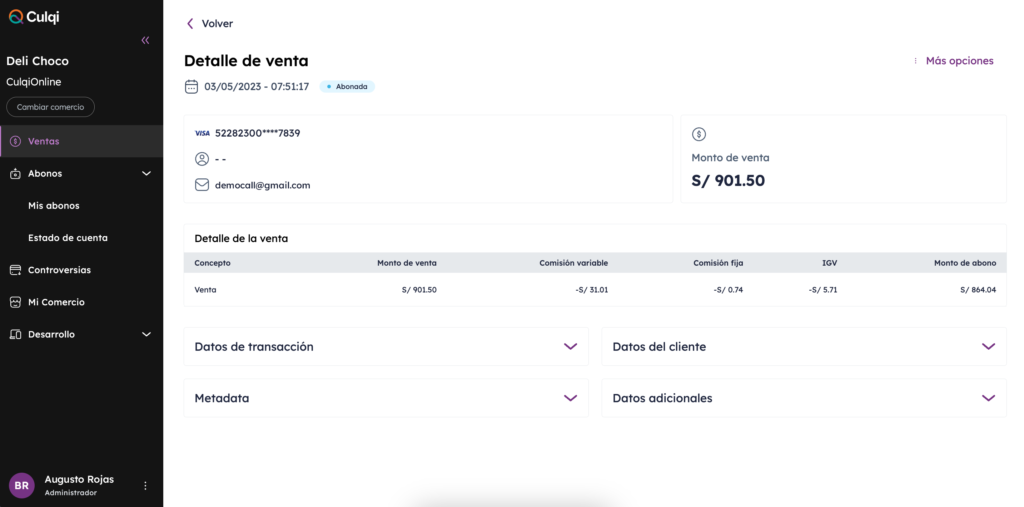Click the IGV column header
Viewport: 1024px width, 507px height.
829,263
